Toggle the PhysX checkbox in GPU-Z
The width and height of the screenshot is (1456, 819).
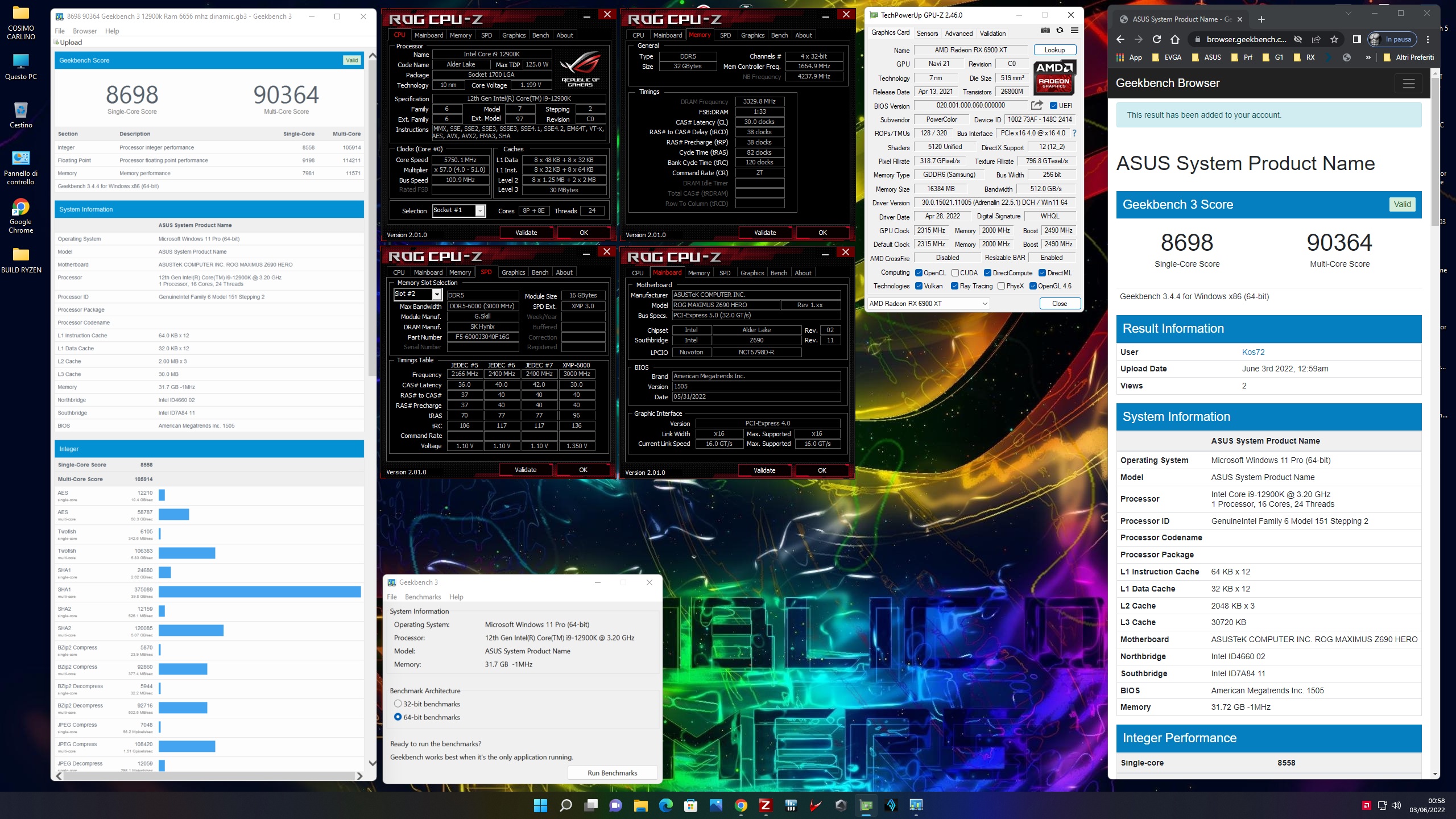(1001, 286)
